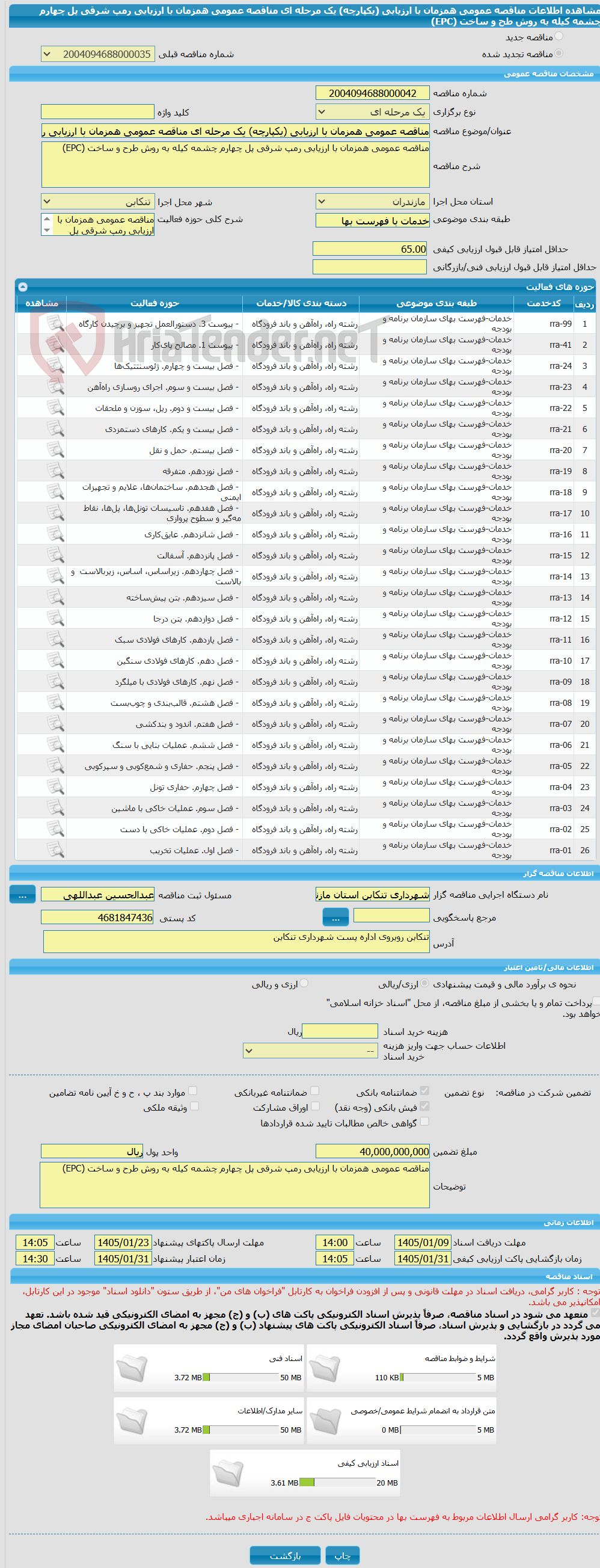The width and height of the screenshot is (600, 1568).
Task: Open the استان محل اجرا dropdown
Action: [x=373, y=202]
